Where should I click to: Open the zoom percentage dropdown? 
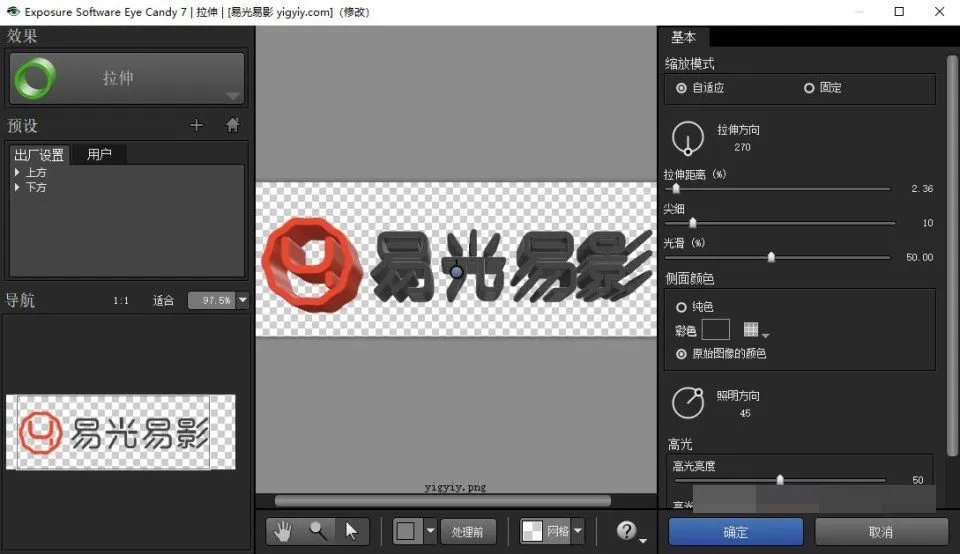pyautogui.click(x=243, y=300)
